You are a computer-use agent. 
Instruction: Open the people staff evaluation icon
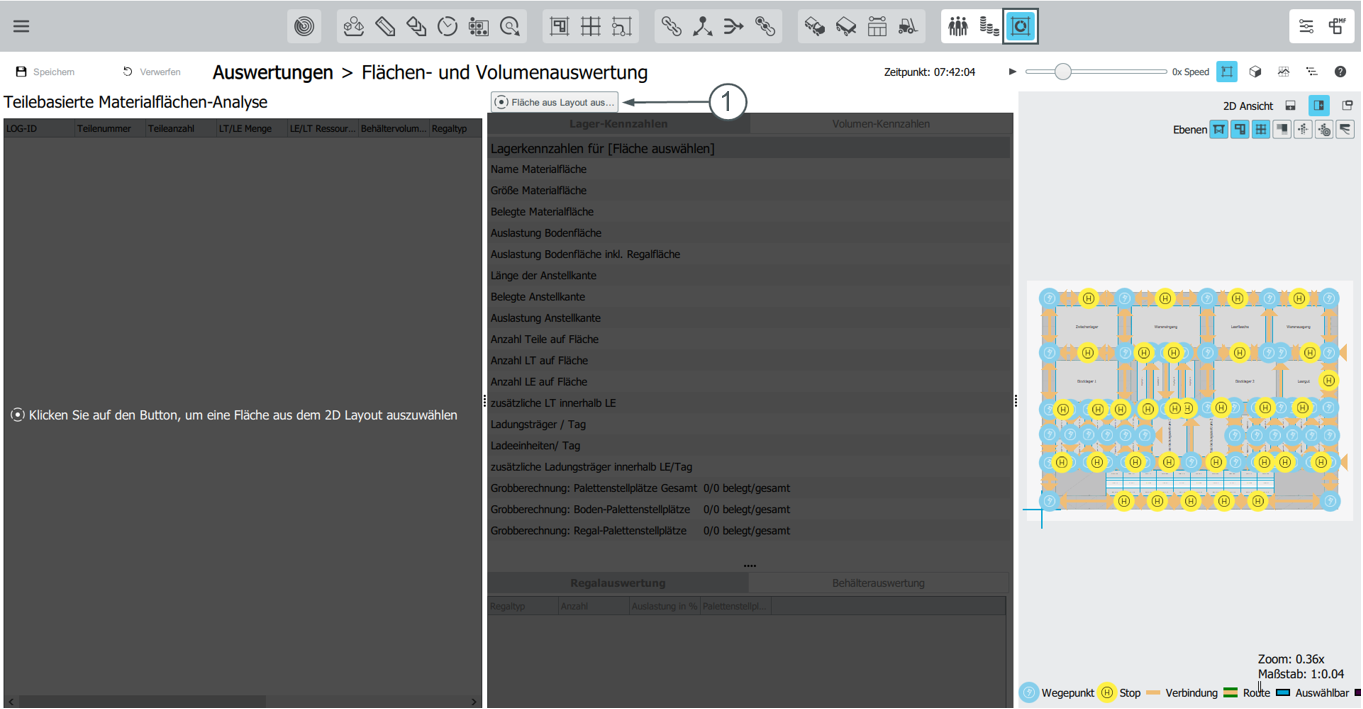pyautogui.click(x=958, y=27)
